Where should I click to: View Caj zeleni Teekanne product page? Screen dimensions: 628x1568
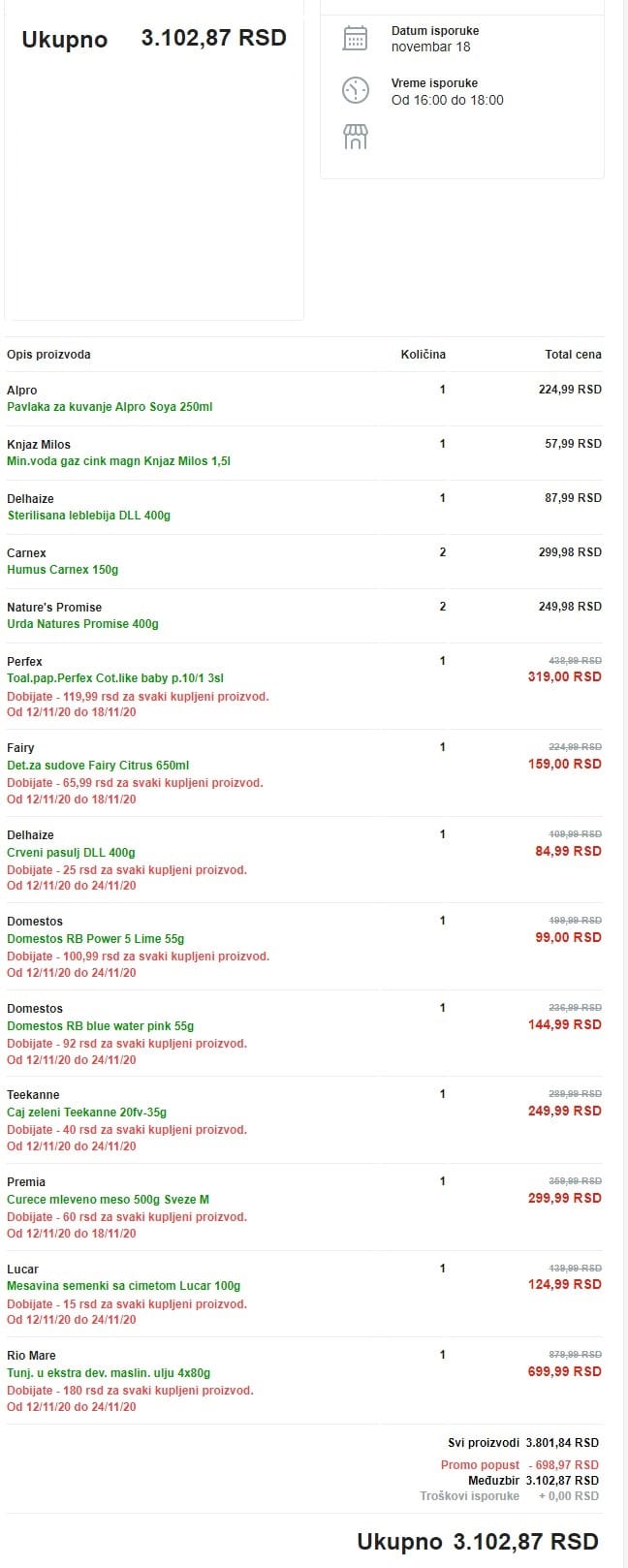(x=86, y=1113)
